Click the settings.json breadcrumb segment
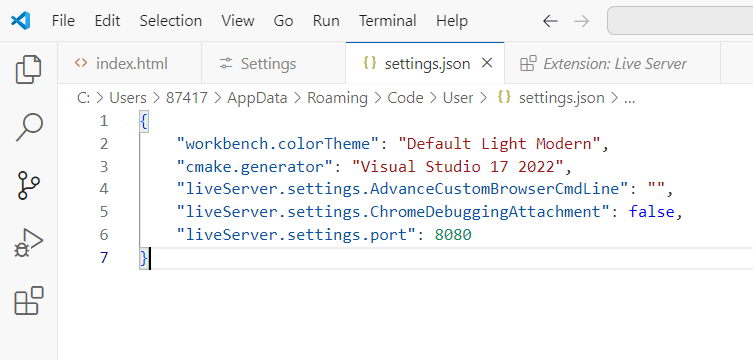Screen dimensions: 753x360 561,98
